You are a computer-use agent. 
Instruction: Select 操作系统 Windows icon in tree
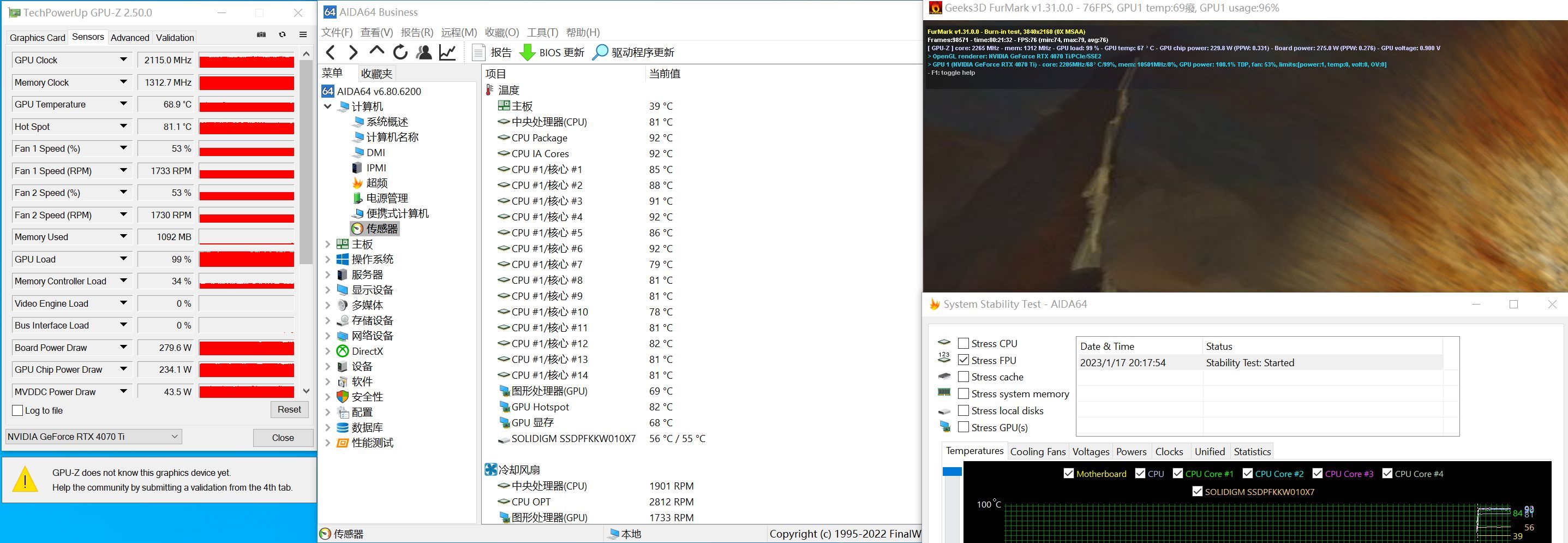click(x=343, y=259)
